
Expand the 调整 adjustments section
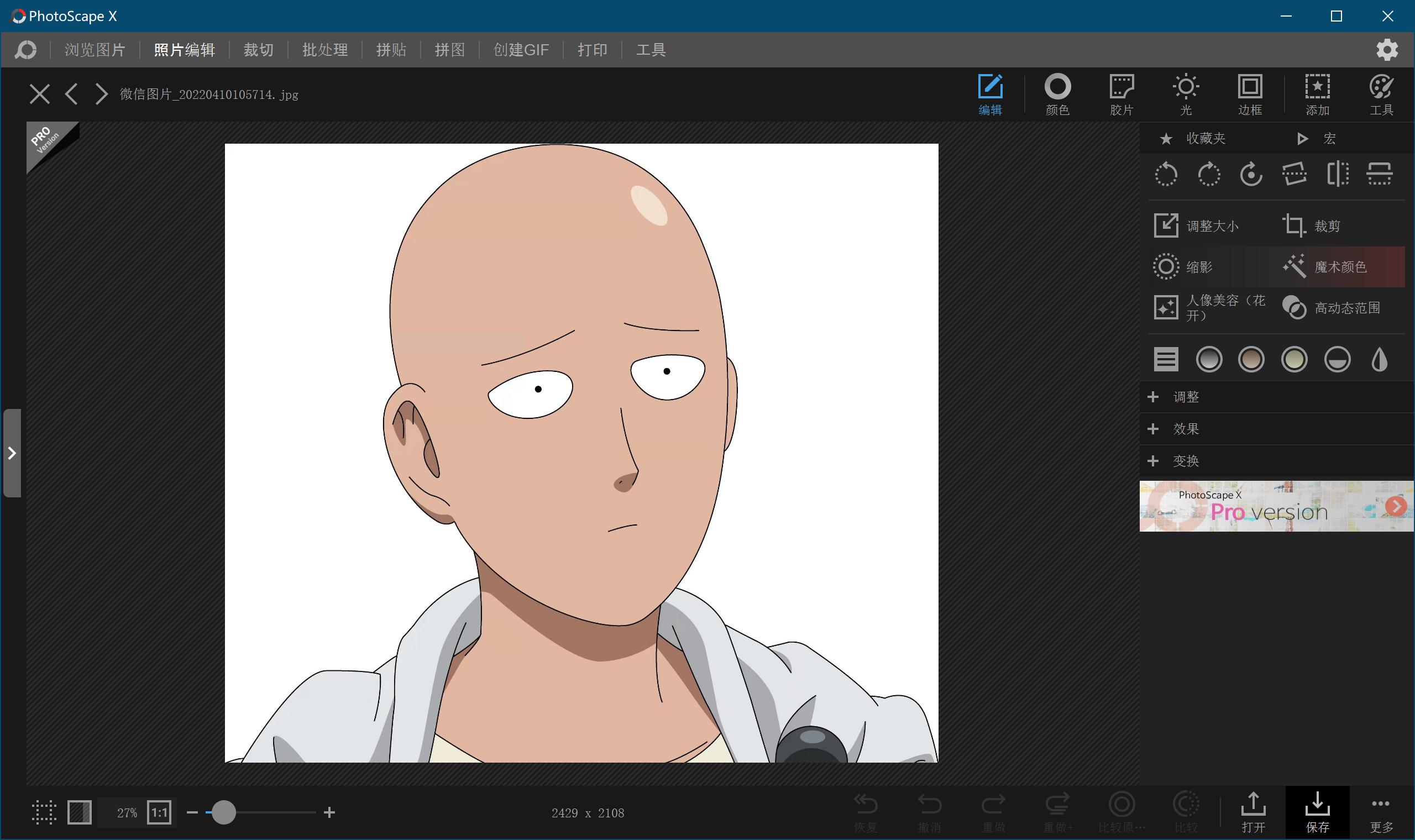1186,397
